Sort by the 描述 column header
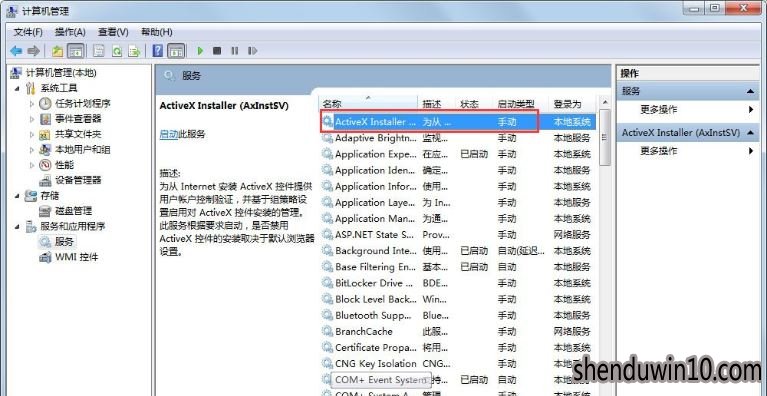This screenshot has width=767, height=396. (x=437, y=104)
